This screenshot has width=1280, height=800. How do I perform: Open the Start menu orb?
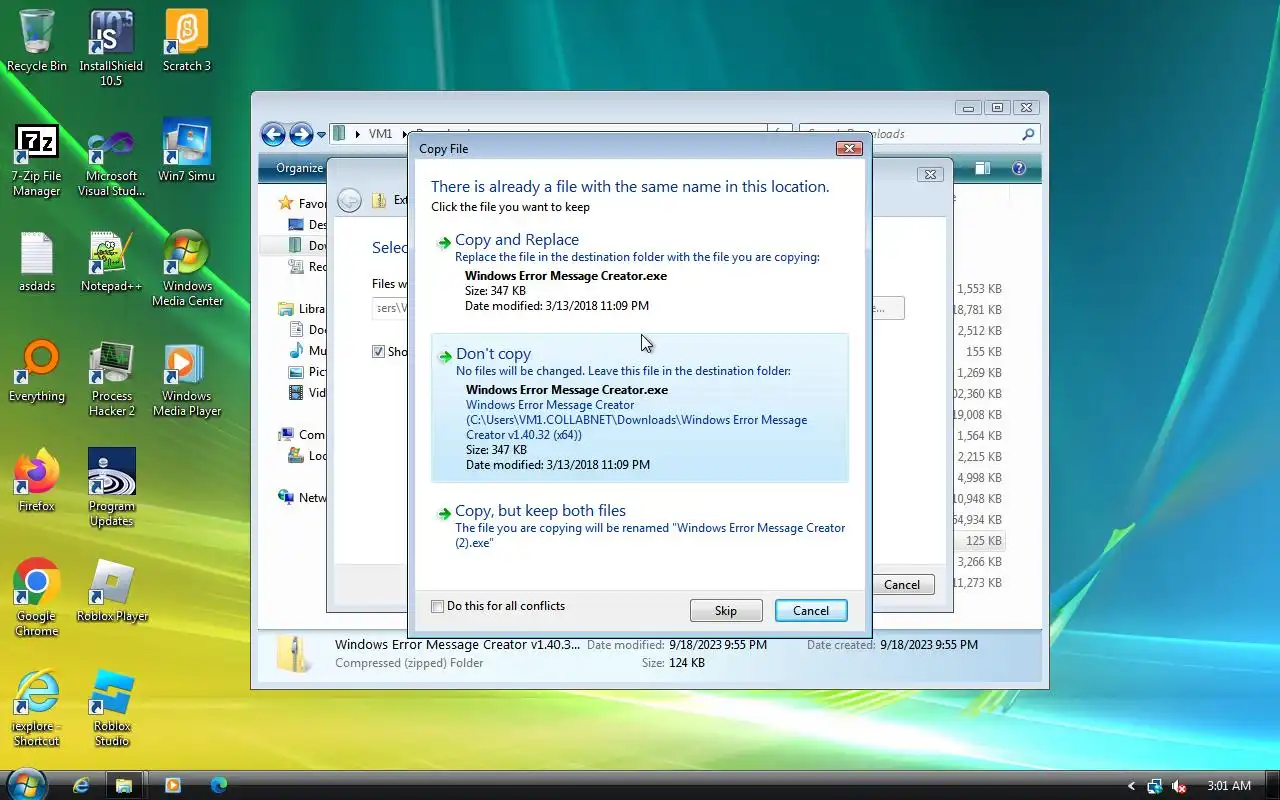tap(26, 785)
